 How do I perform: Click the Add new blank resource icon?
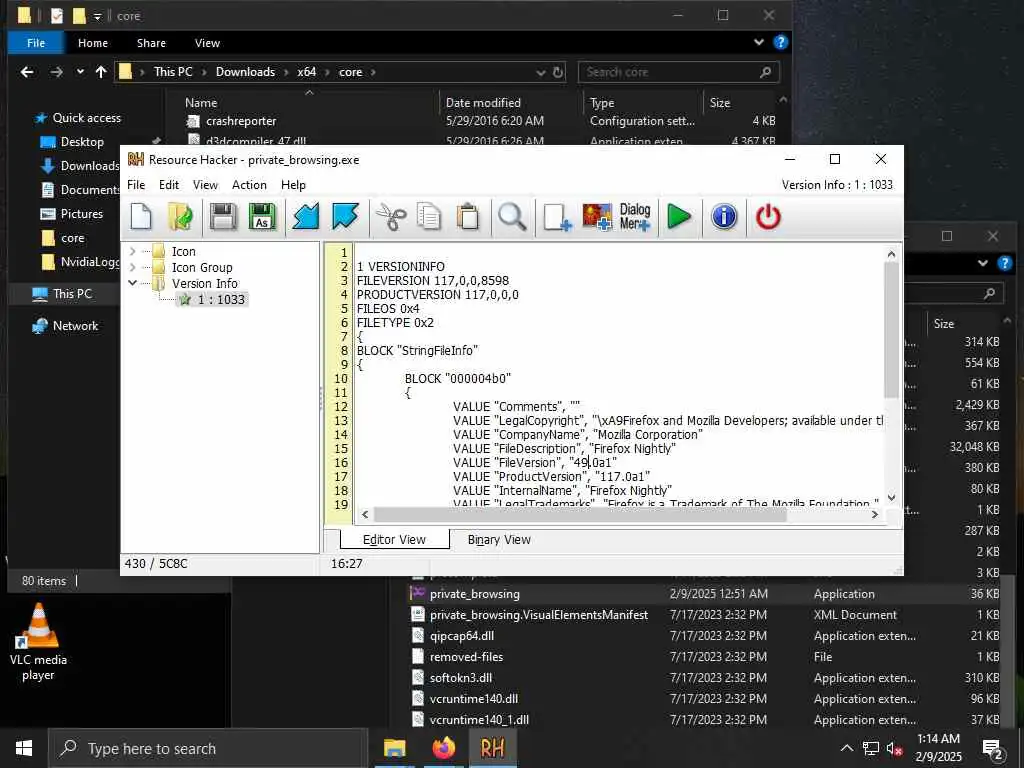pyautogui.click(x=557, y=217)
